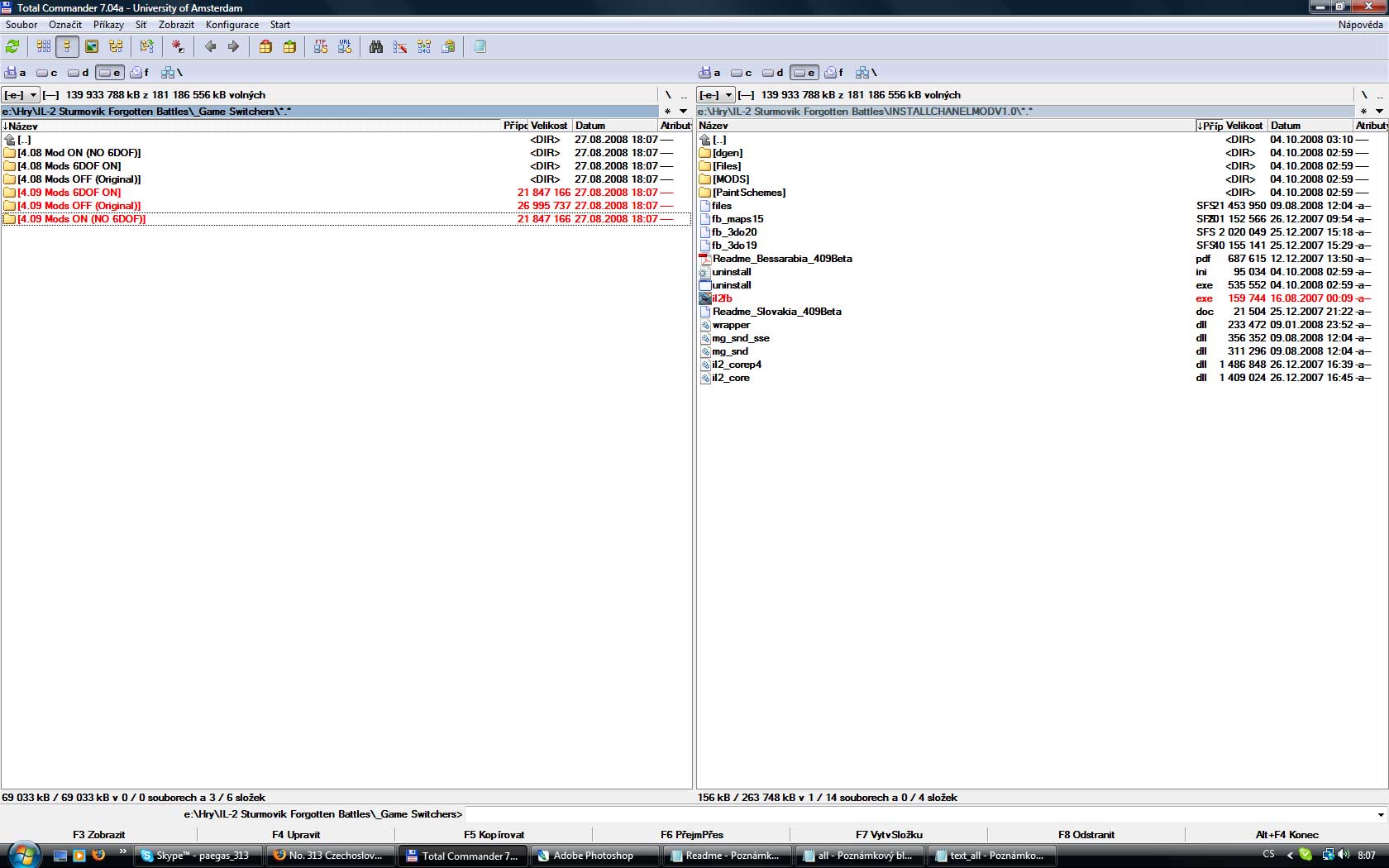Select drive f in the left panel
Screen dimensions: 1389x868
click(141, 73)
